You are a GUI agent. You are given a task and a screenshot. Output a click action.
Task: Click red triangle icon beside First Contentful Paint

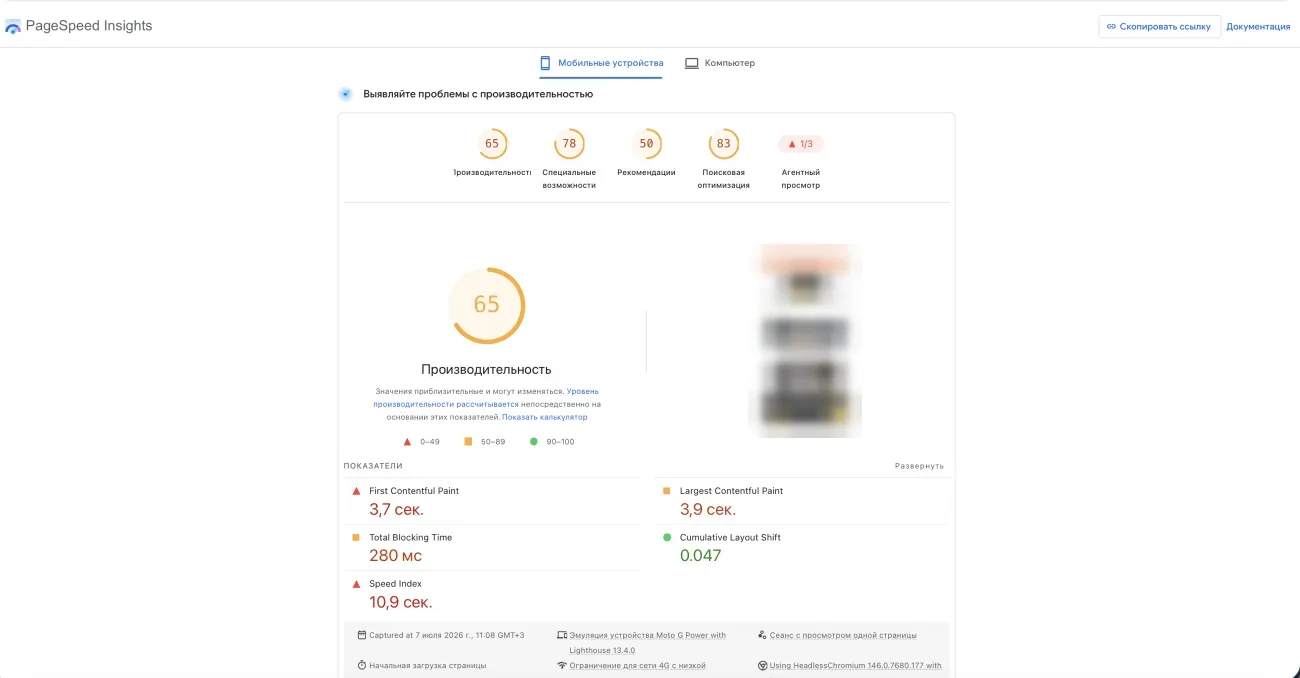point(356,491)
